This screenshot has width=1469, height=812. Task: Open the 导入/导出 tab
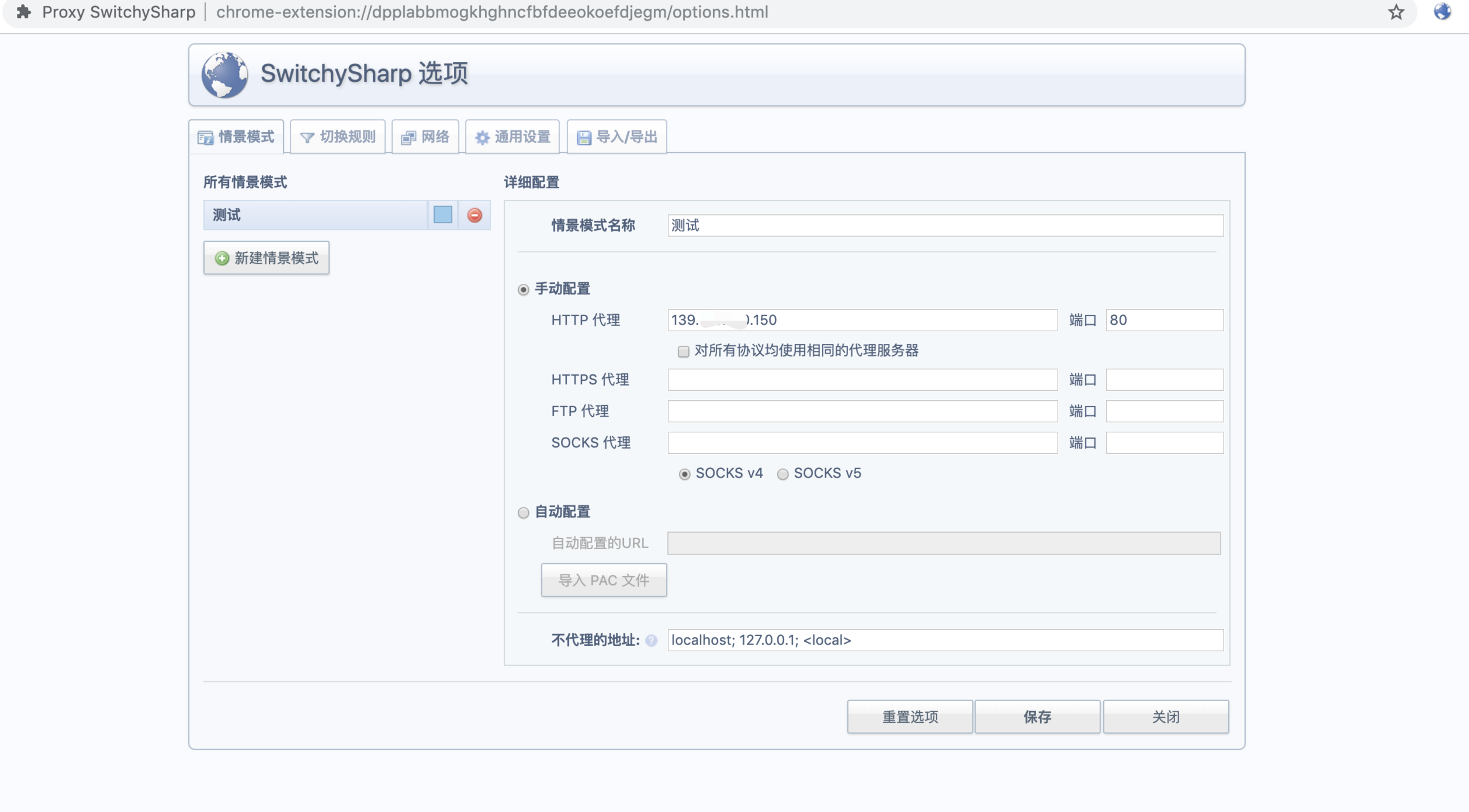pyautogui.click(x=617, y=137)
